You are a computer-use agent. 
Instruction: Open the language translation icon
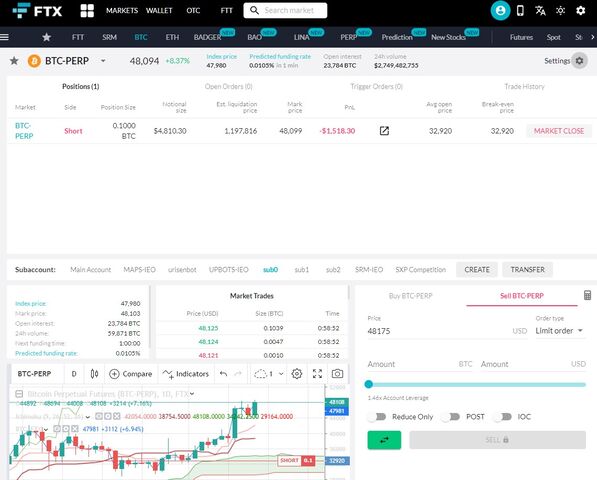tap(540, 10)
